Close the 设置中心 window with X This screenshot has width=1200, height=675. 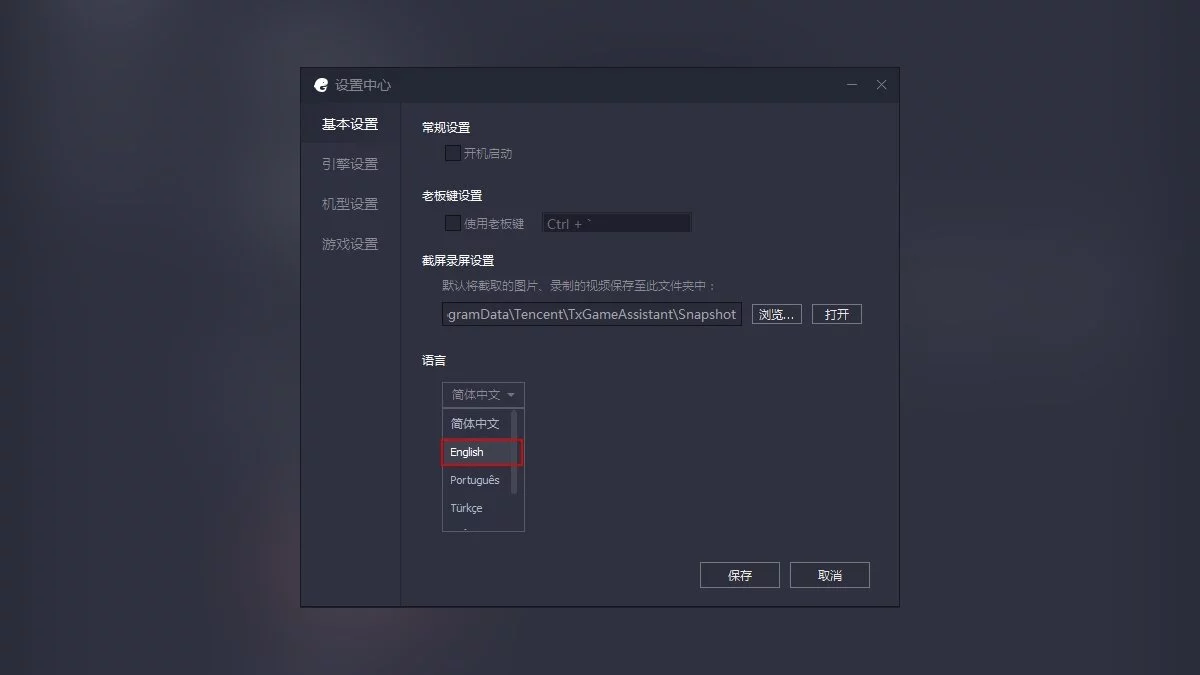pos(881,85)
